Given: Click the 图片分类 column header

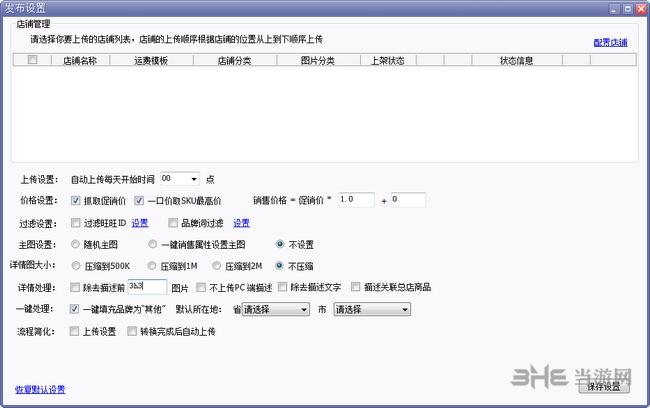Looking at the screenshot, I should click(318, 61).
